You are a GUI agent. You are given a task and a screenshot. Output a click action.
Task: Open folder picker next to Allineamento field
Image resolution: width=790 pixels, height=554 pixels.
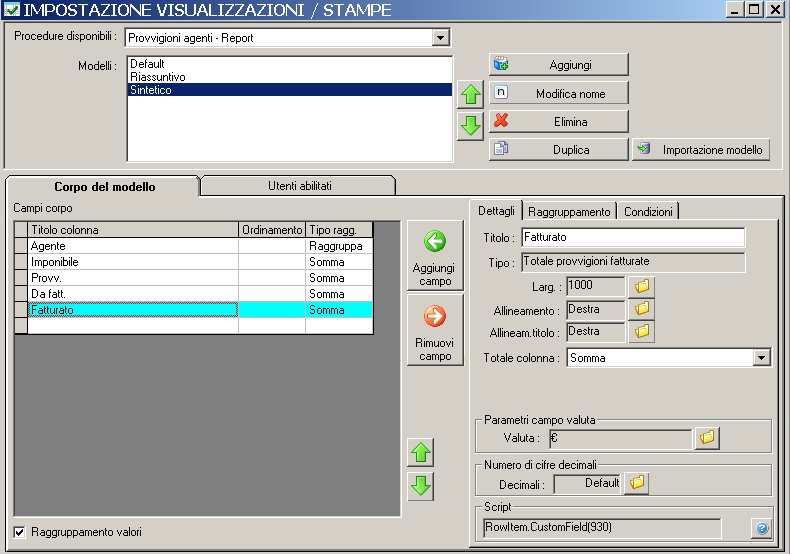642,309
